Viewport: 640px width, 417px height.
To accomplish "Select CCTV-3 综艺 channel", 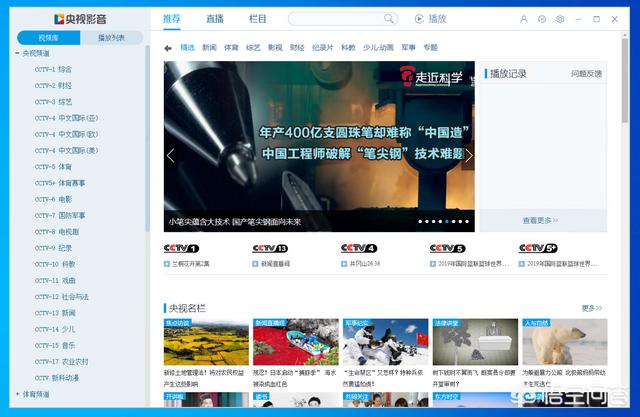I will 53,102.
